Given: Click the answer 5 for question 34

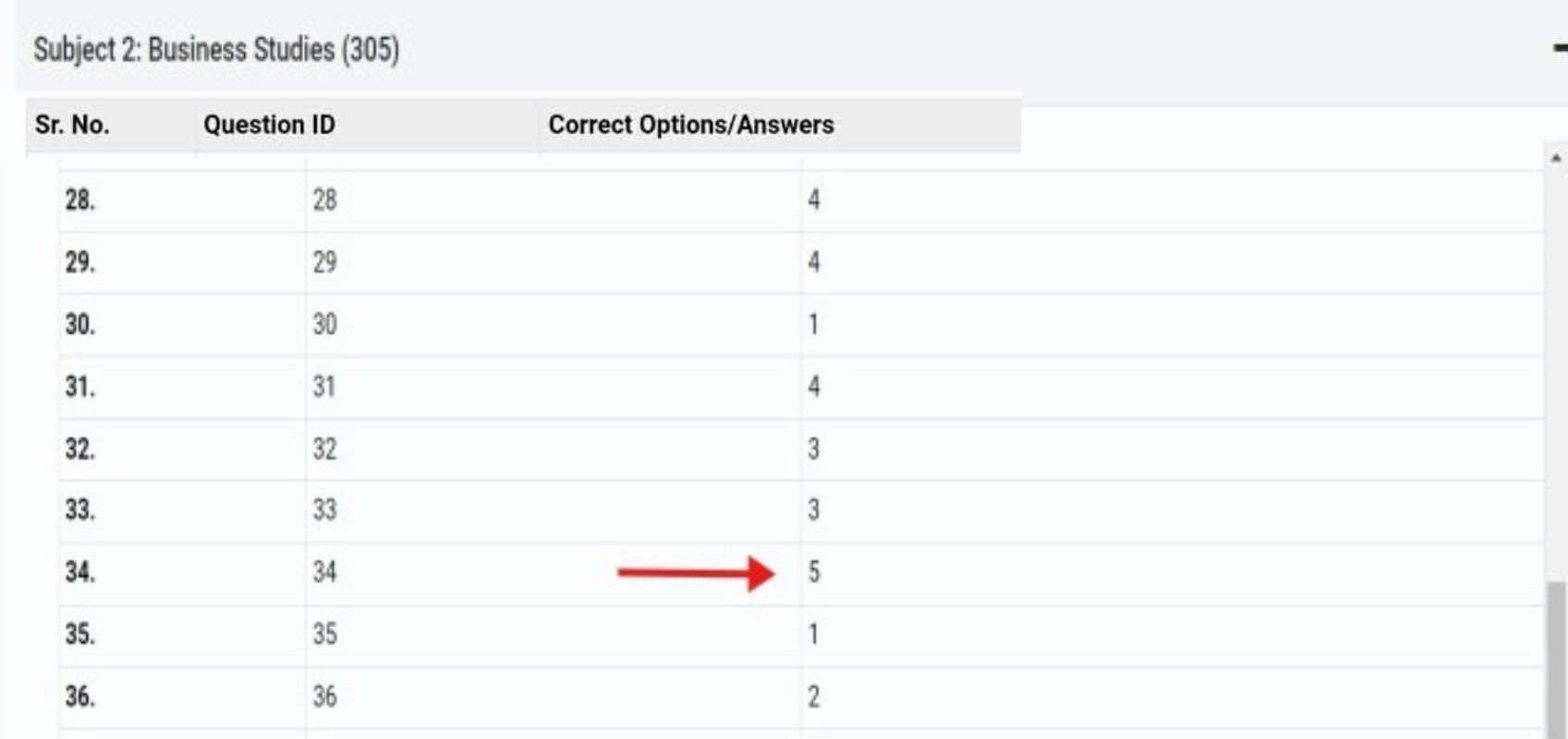Looking at the screenshot, I should tap(813, 572).
